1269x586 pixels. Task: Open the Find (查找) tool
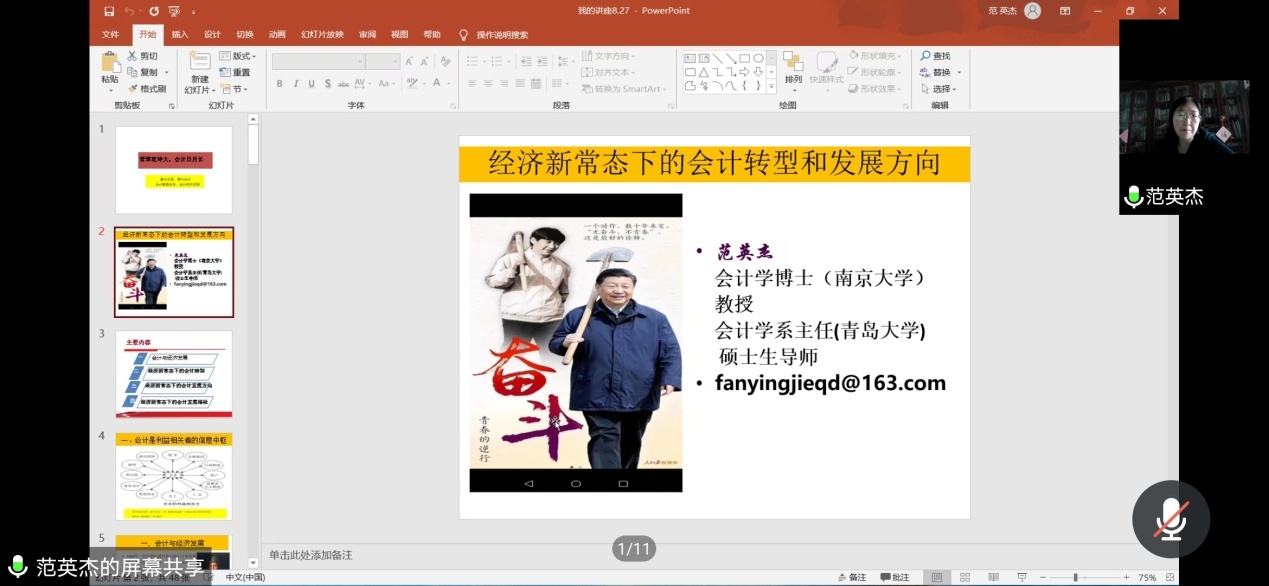(936, 55)
